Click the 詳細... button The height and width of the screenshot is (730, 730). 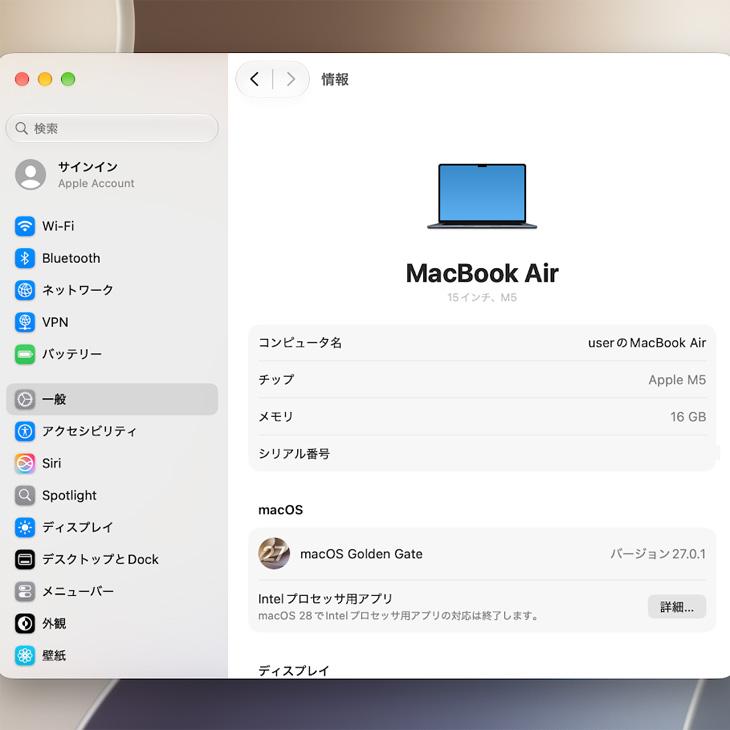point(677,607)
